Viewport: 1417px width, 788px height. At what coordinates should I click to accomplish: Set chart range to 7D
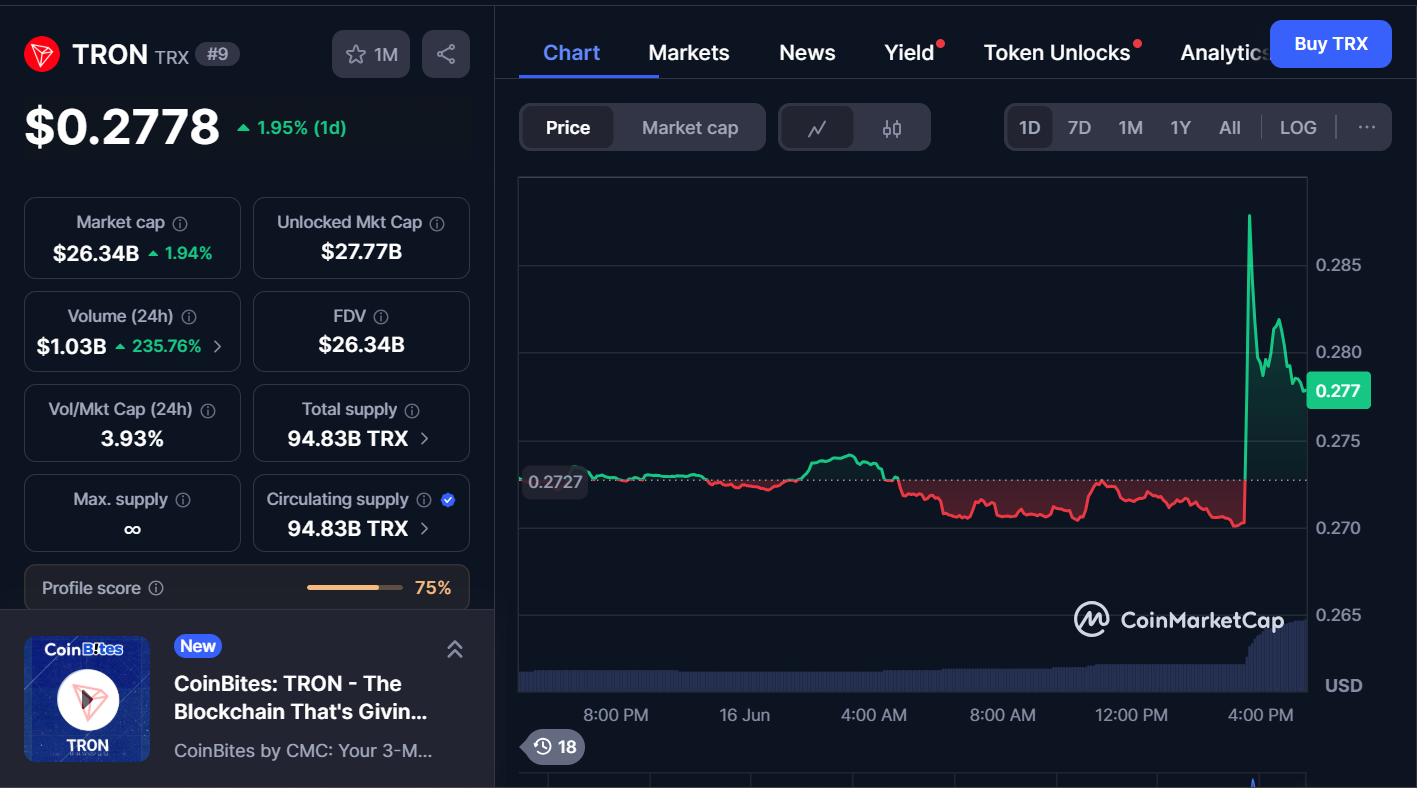click(1079, 128)
